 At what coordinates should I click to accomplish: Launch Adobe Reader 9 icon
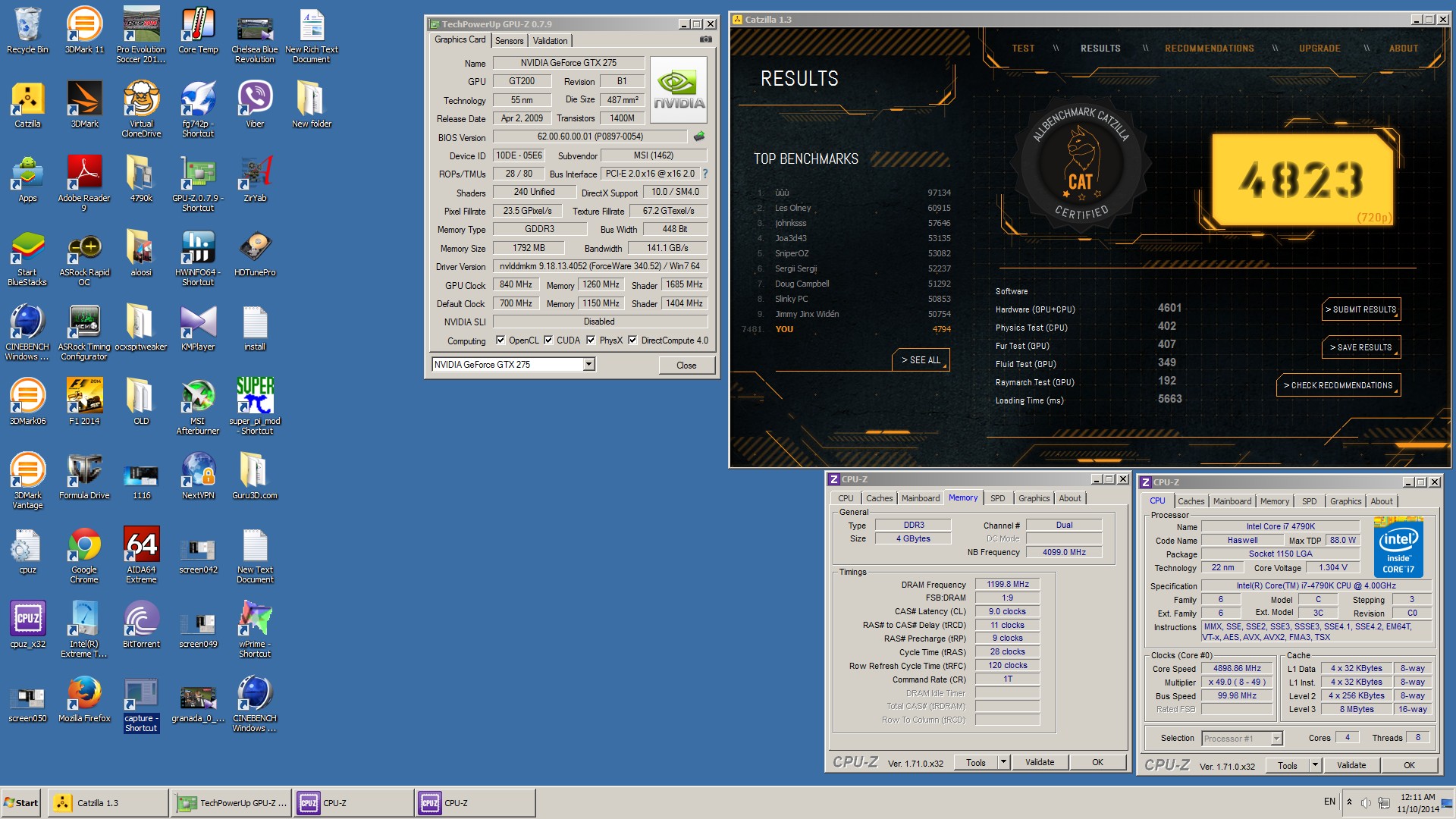(84, 184)
